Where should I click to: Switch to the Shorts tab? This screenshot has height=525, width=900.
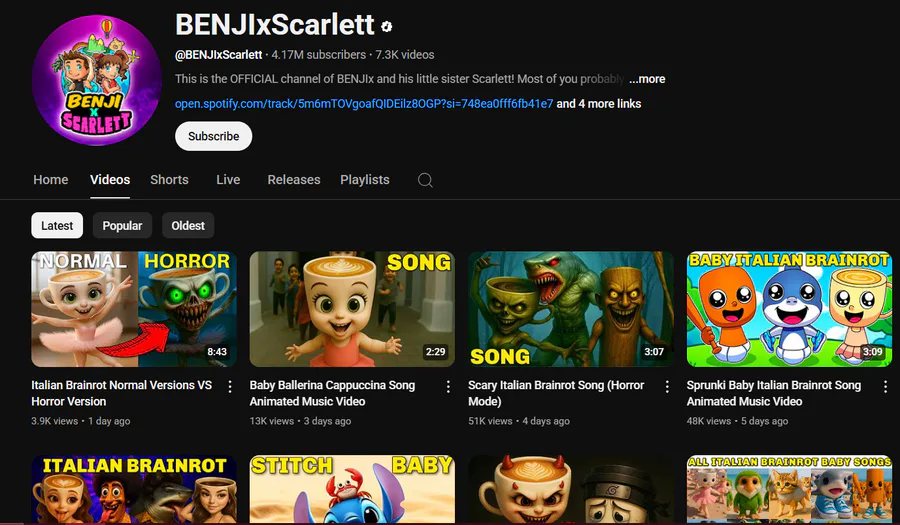(x=169, y=180)
